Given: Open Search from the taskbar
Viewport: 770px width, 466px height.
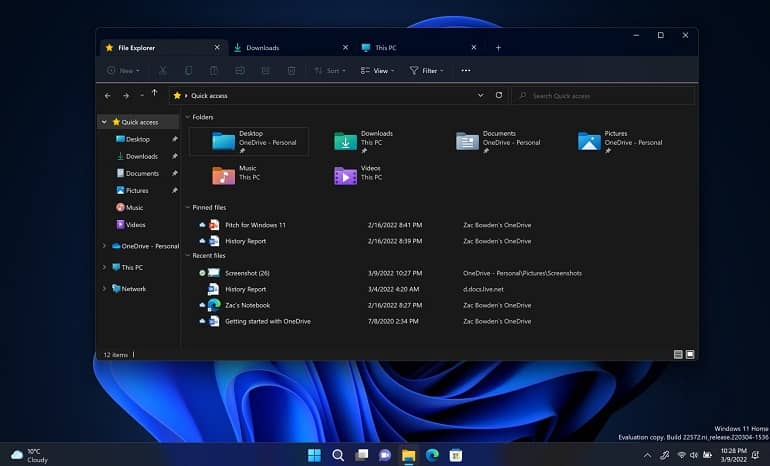Looking at the screenshot, I should pyautogui.click(x=338, y=455).
